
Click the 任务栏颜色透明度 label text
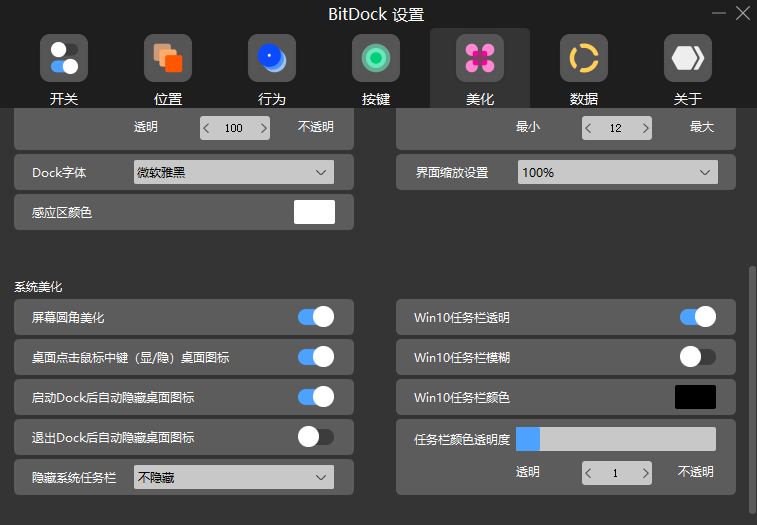(x=462, y=440)
